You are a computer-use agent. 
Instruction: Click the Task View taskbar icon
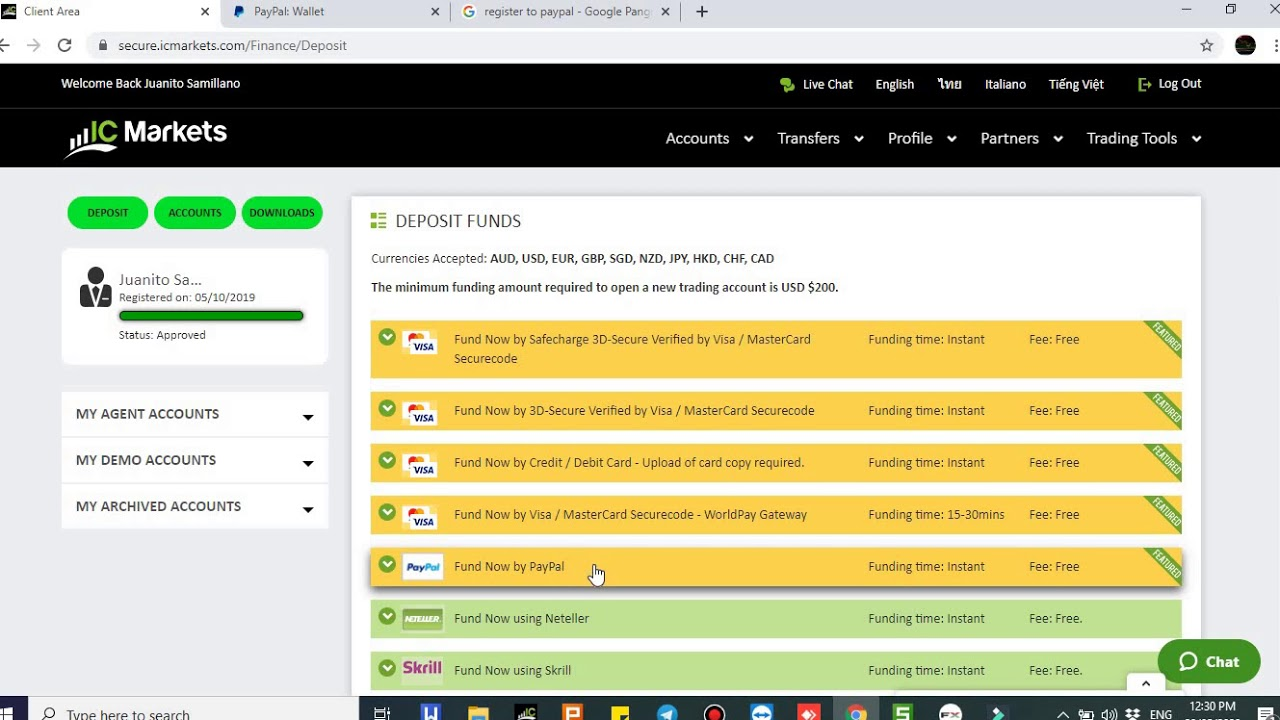pyautogui.click(x=382, y=713)
